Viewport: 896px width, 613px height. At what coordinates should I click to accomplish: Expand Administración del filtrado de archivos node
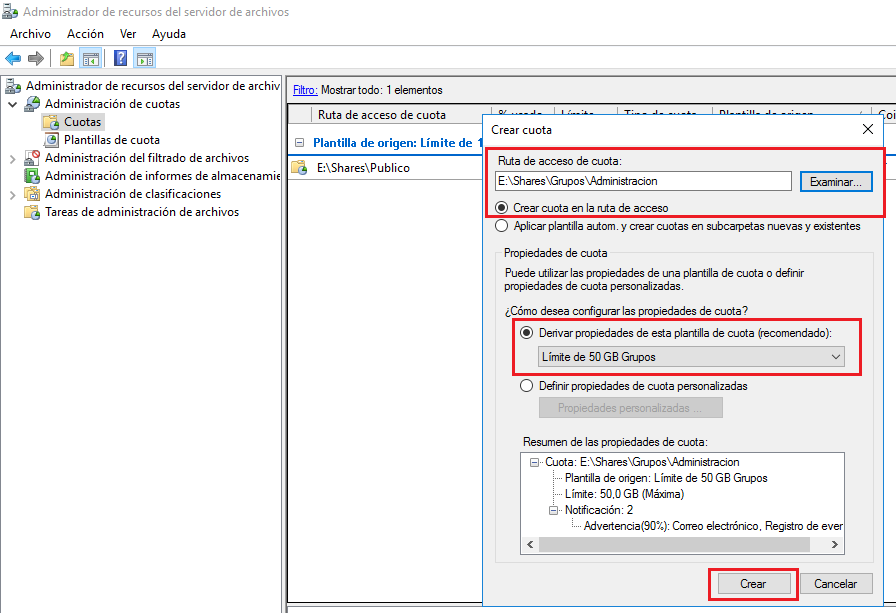coord(12,158)
